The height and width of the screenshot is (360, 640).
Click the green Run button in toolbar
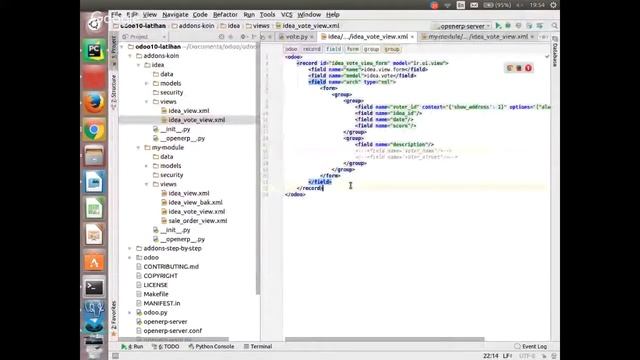point(498,26)
